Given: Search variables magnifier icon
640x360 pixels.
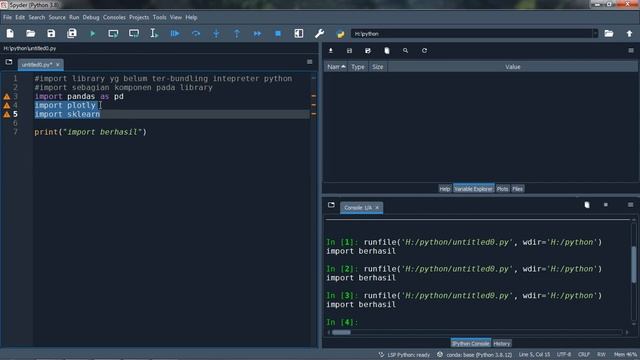Looking at the screenshot, I should pos(405,51).
